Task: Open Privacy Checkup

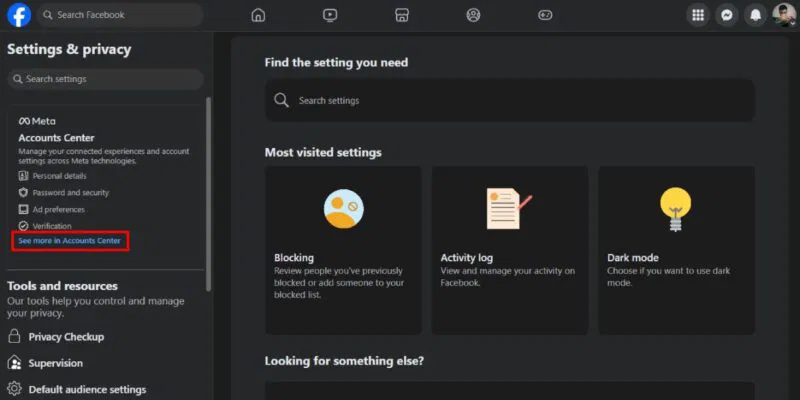Action: pyautogui.click(x=66, y=337)
